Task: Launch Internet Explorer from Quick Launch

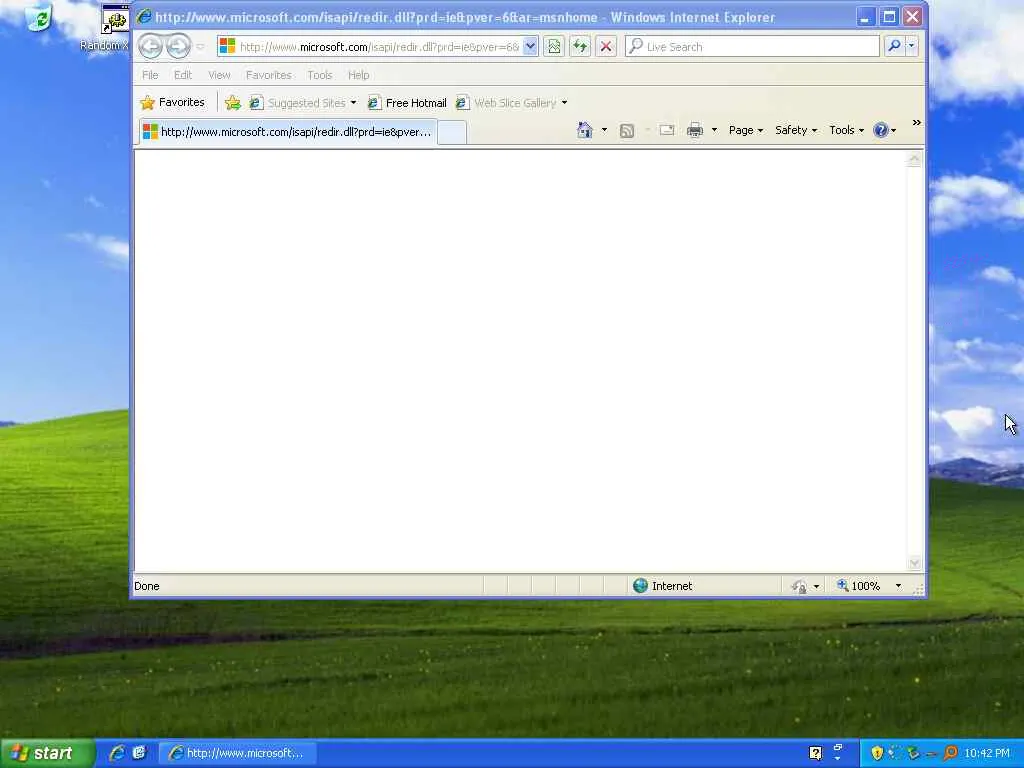Action: click(x=117, y=753)
